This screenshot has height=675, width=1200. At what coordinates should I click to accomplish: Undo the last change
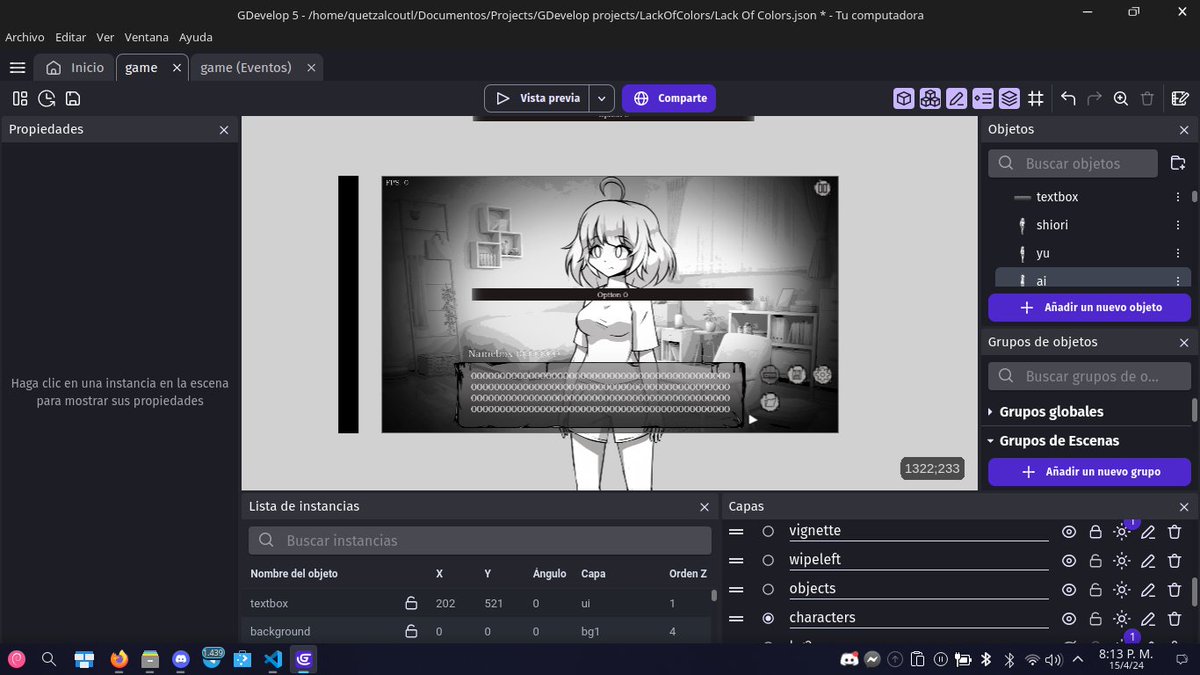(x=1068, y=98)
